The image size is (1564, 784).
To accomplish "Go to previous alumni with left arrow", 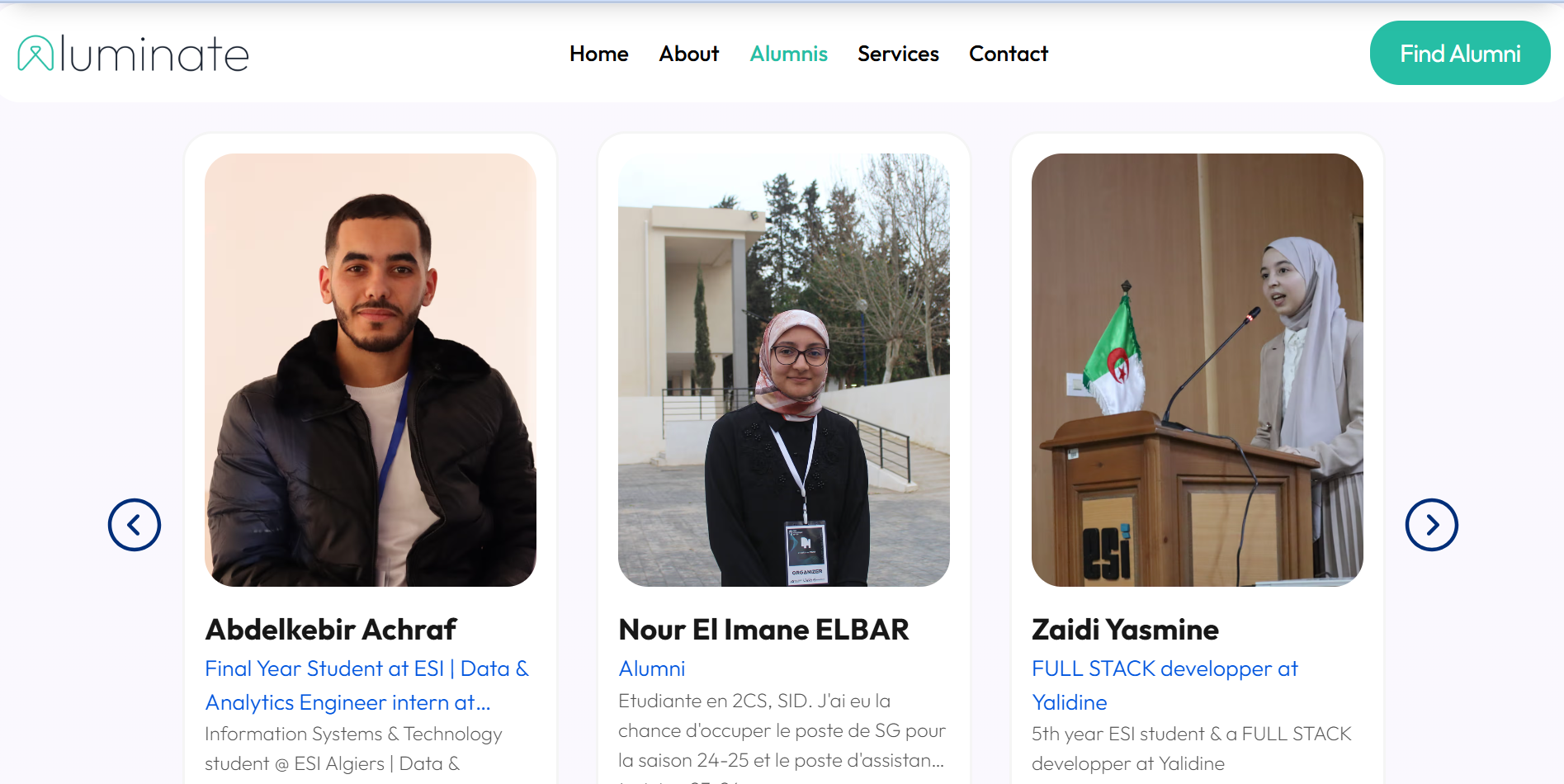I will (135, 525).
